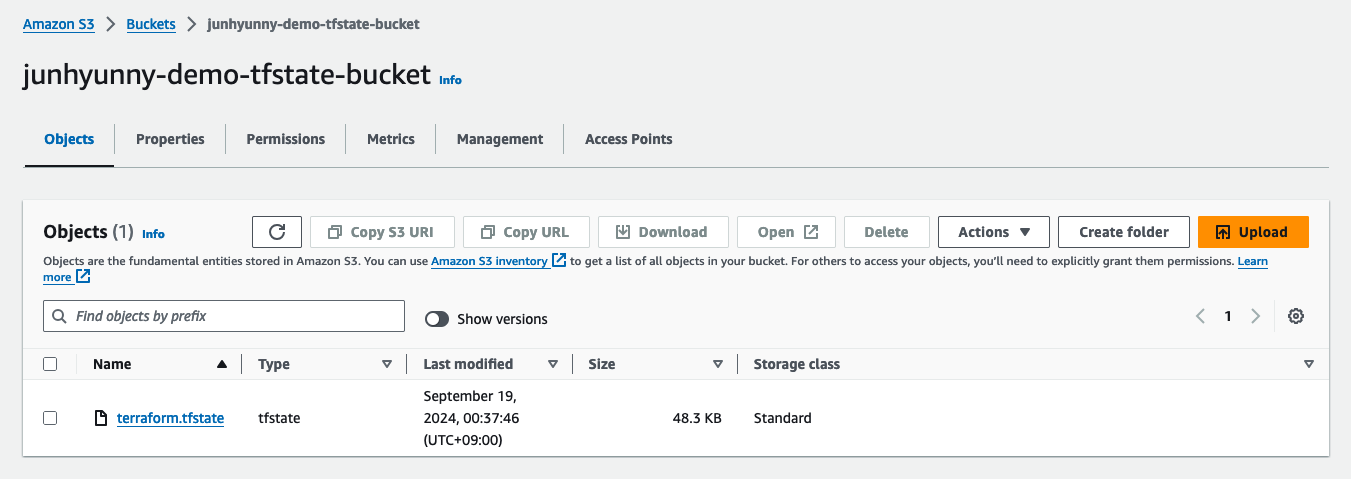Viewport: 1351px width, 479px height.
Task: Switch to the Permissions tab
Action: tap(285, 139)
